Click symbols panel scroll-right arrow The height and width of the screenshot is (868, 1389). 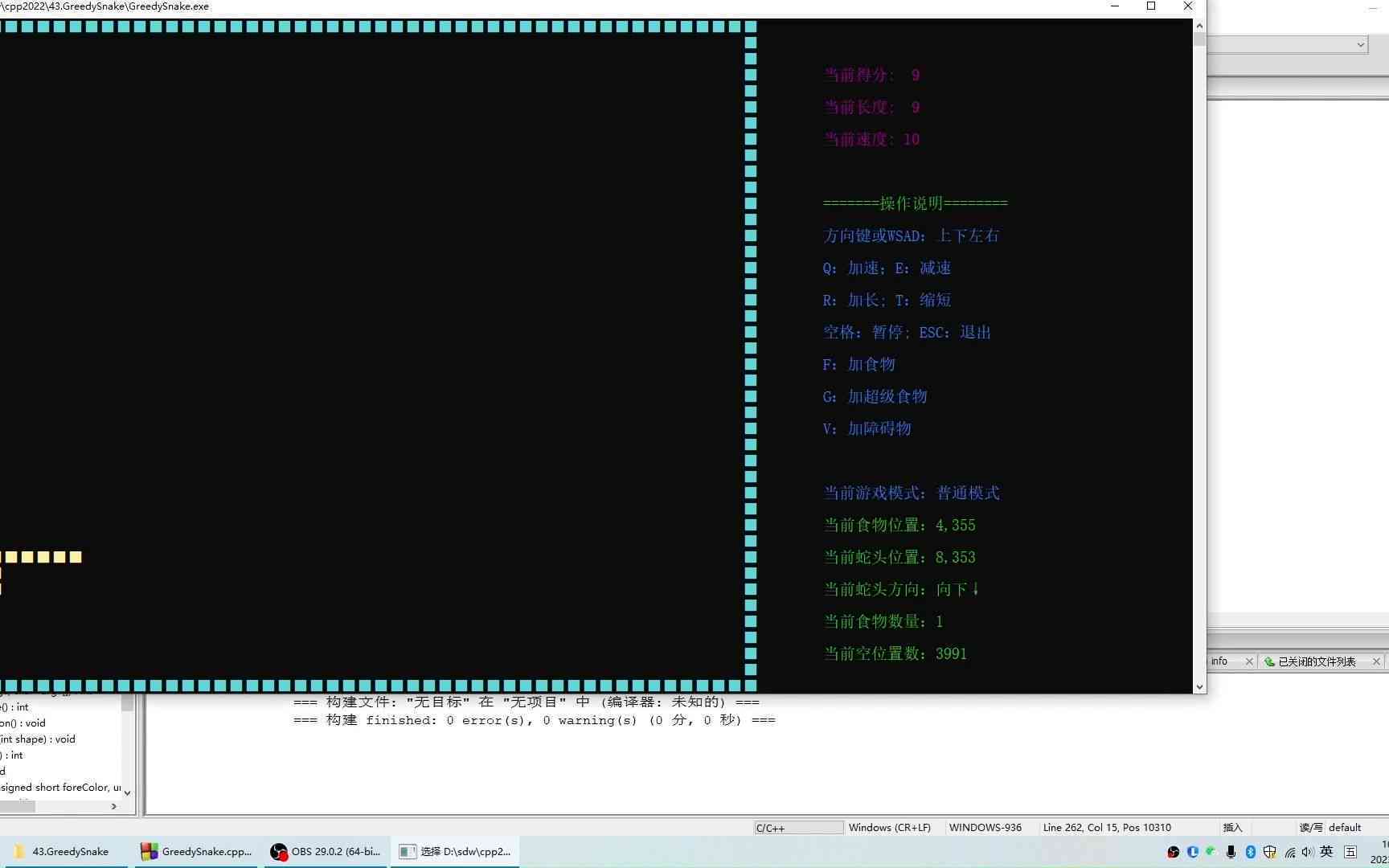(114, 806)
